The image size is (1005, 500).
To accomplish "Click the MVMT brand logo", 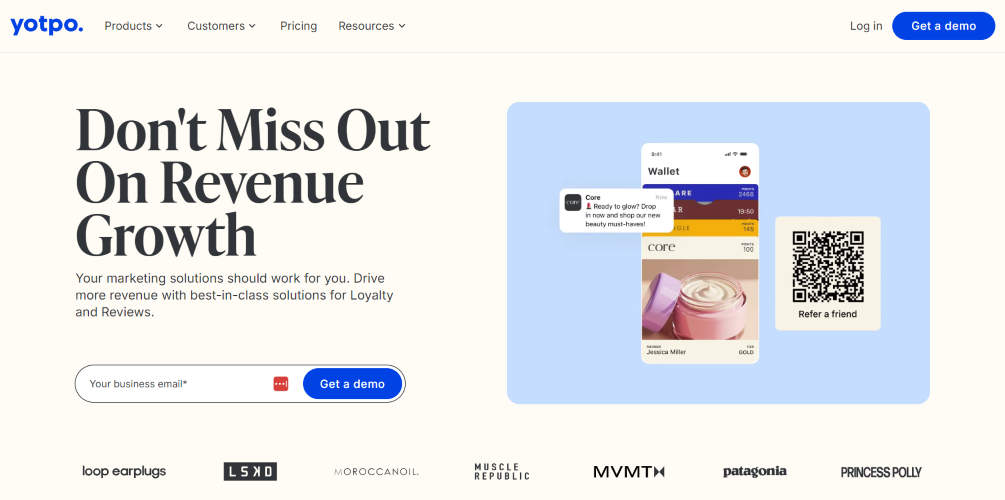I will click(629, 472).
